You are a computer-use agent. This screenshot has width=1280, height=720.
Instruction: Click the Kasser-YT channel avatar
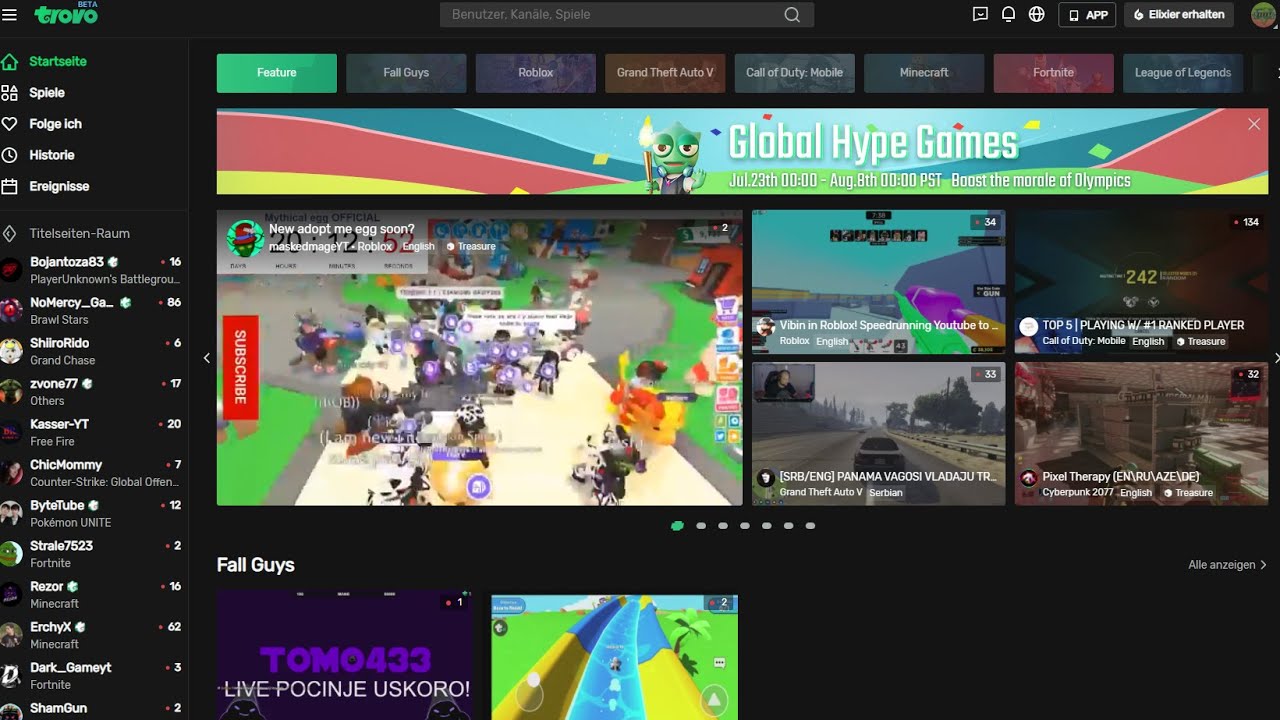tap(11, 432)
